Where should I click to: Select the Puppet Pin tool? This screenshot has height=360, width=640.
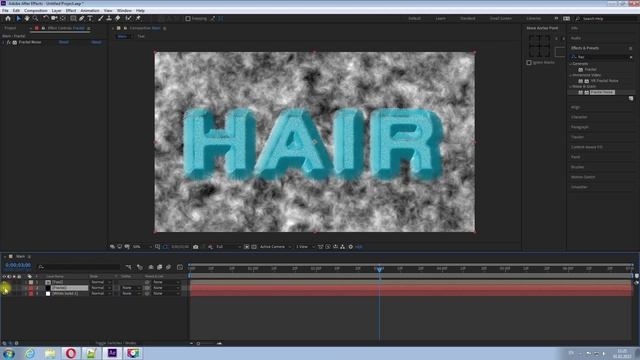pyautogui.click(x=138, y=18)
